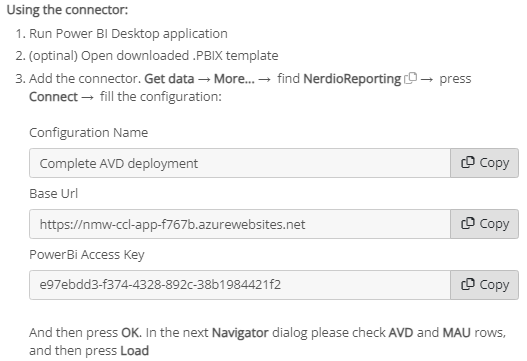Click the copy icon for PowerBi Access Key
The width and height of the screenshot is (527, 361).
[x=468, y=284]
